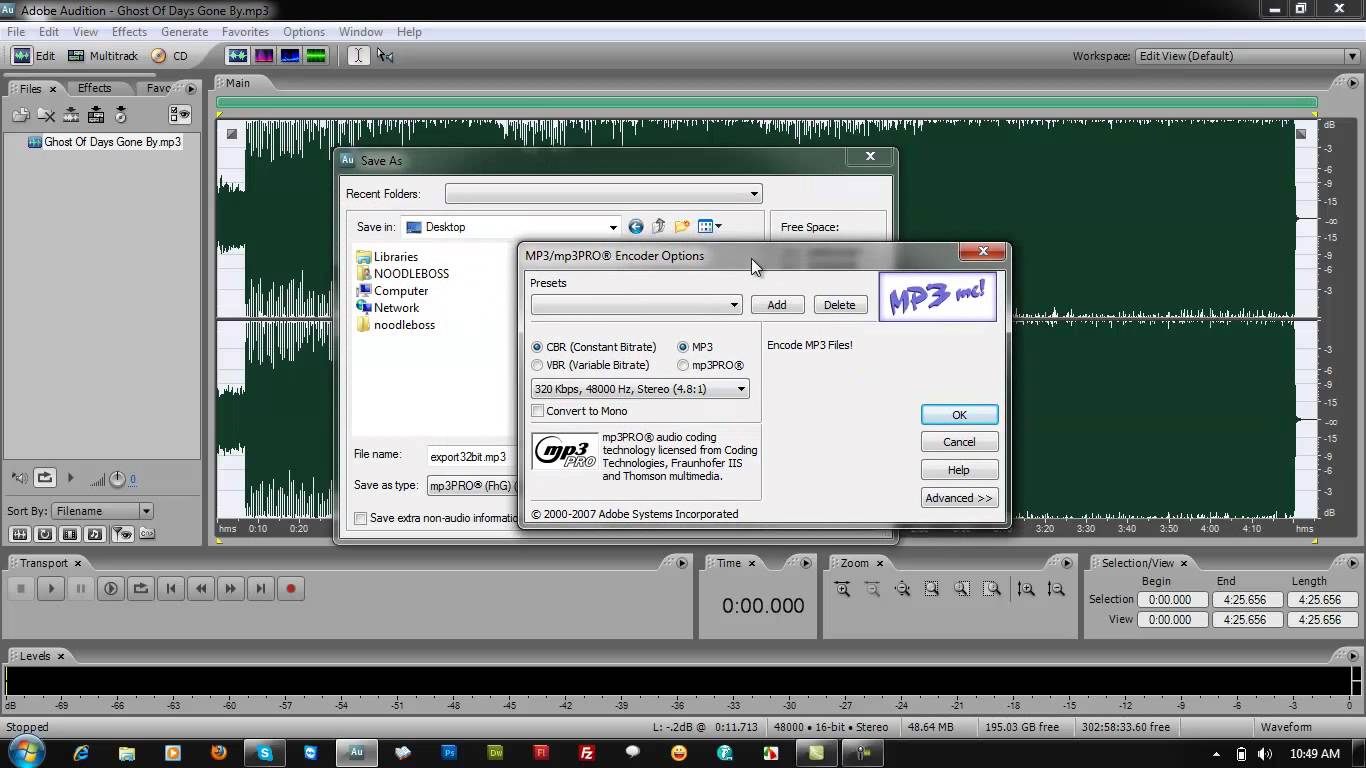
Task: Toggle Show Markers filter eye button
Action: (122, 534)
